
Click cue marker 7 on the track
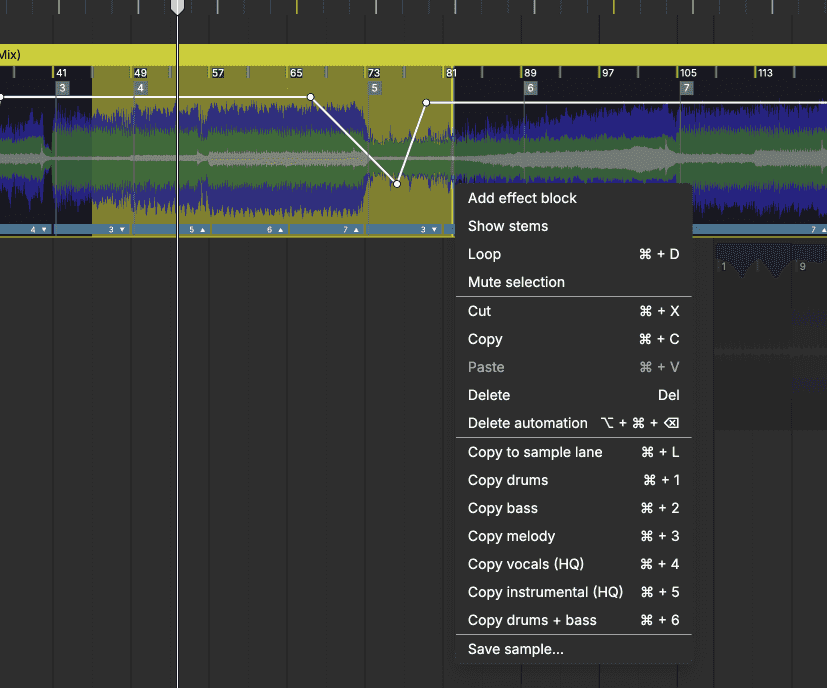click(x=686, y=88)
